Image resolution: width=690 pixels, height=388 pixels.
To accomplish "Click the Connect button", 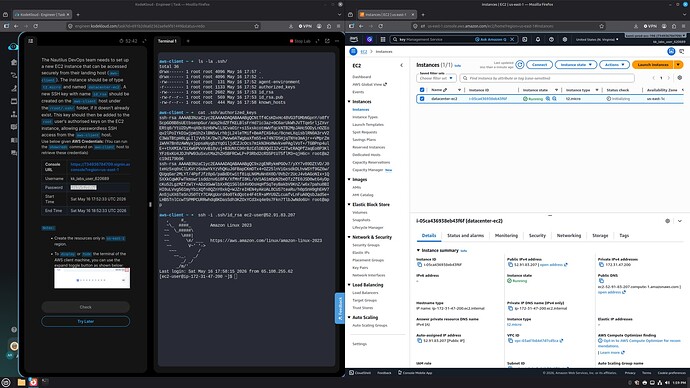I will [540, 65].
